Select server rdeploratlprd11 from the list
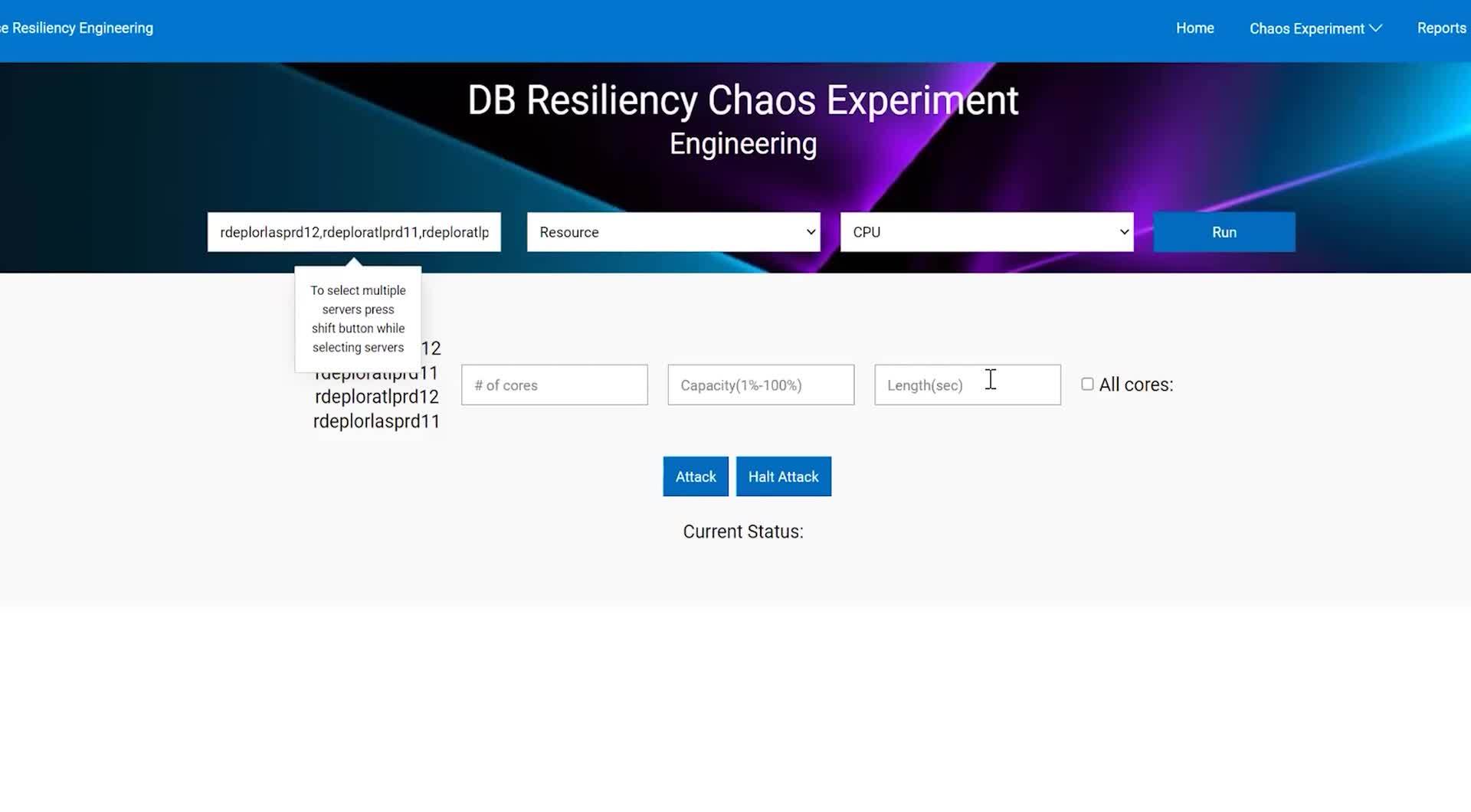The width and height of the screenshot is (1471, 812). coord(375,373)
